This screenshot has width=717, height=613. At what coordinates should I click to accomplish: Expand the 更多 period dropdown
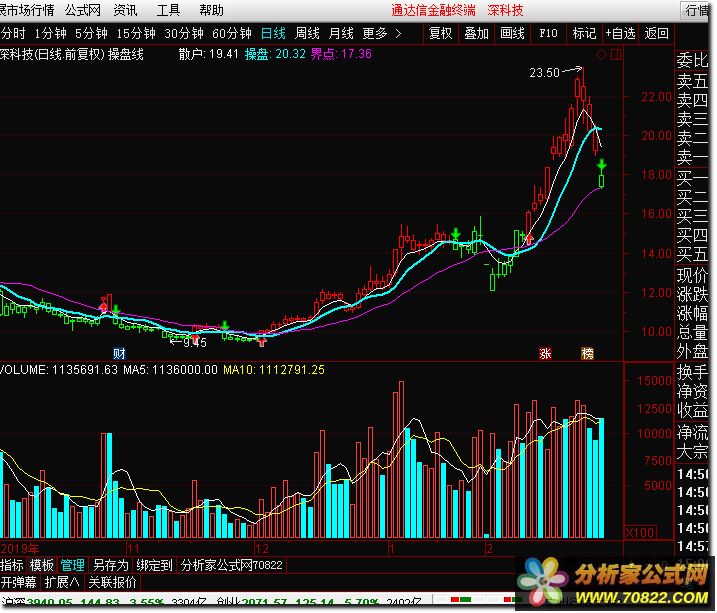[x=381, y=33]
